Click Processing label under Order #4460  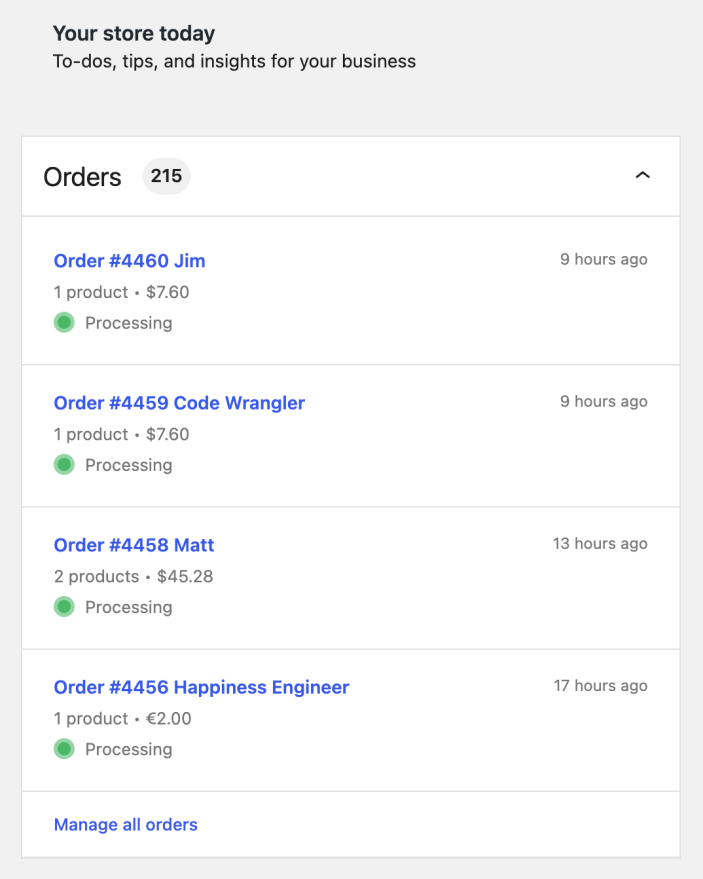coord(128,323)
